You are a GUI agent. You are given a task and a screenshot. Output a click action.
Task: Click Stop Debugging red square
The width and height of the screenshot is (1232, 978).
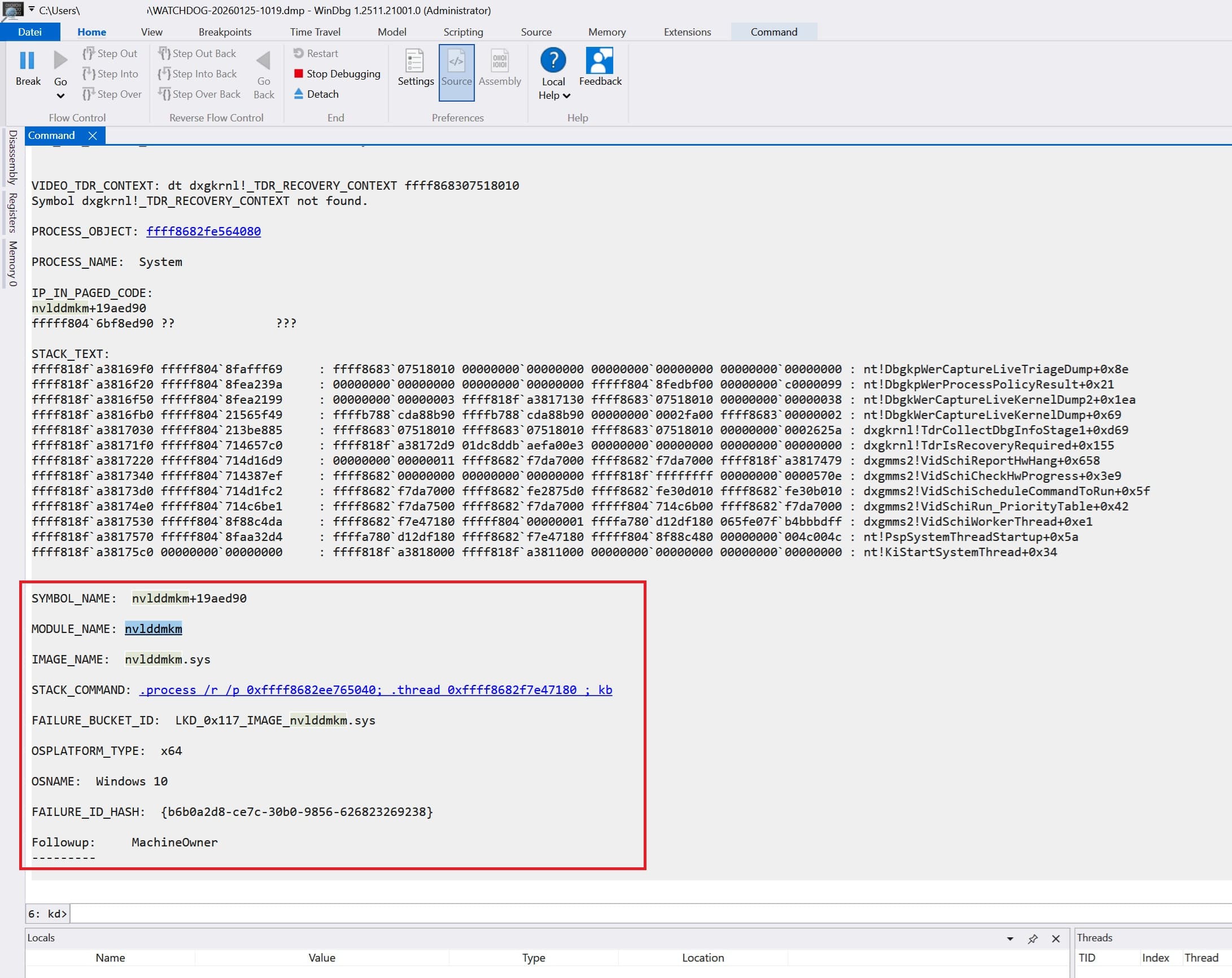tap(298, 74)
